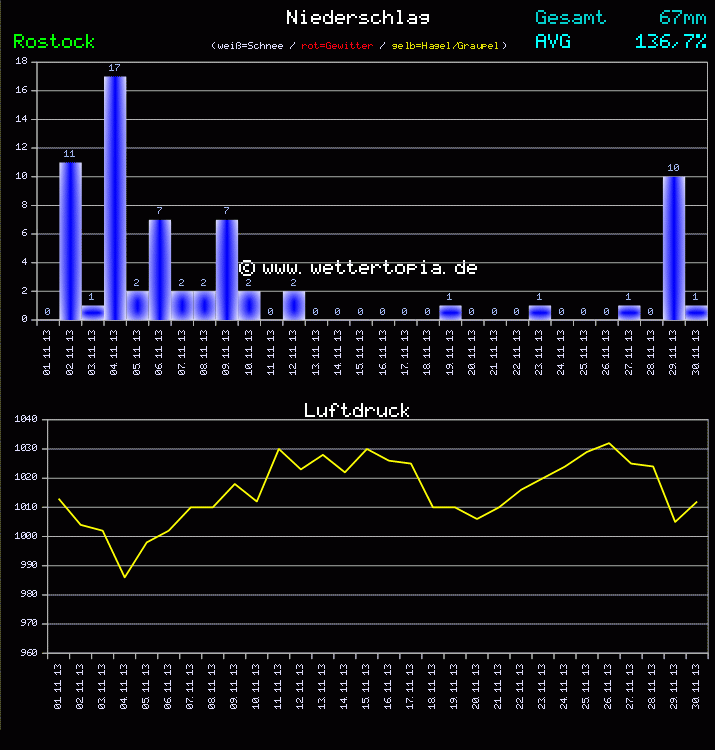Click the Luftdruck chart title
Image resolution: width=715 pixels, height=750 pixels.
[357, 410]
